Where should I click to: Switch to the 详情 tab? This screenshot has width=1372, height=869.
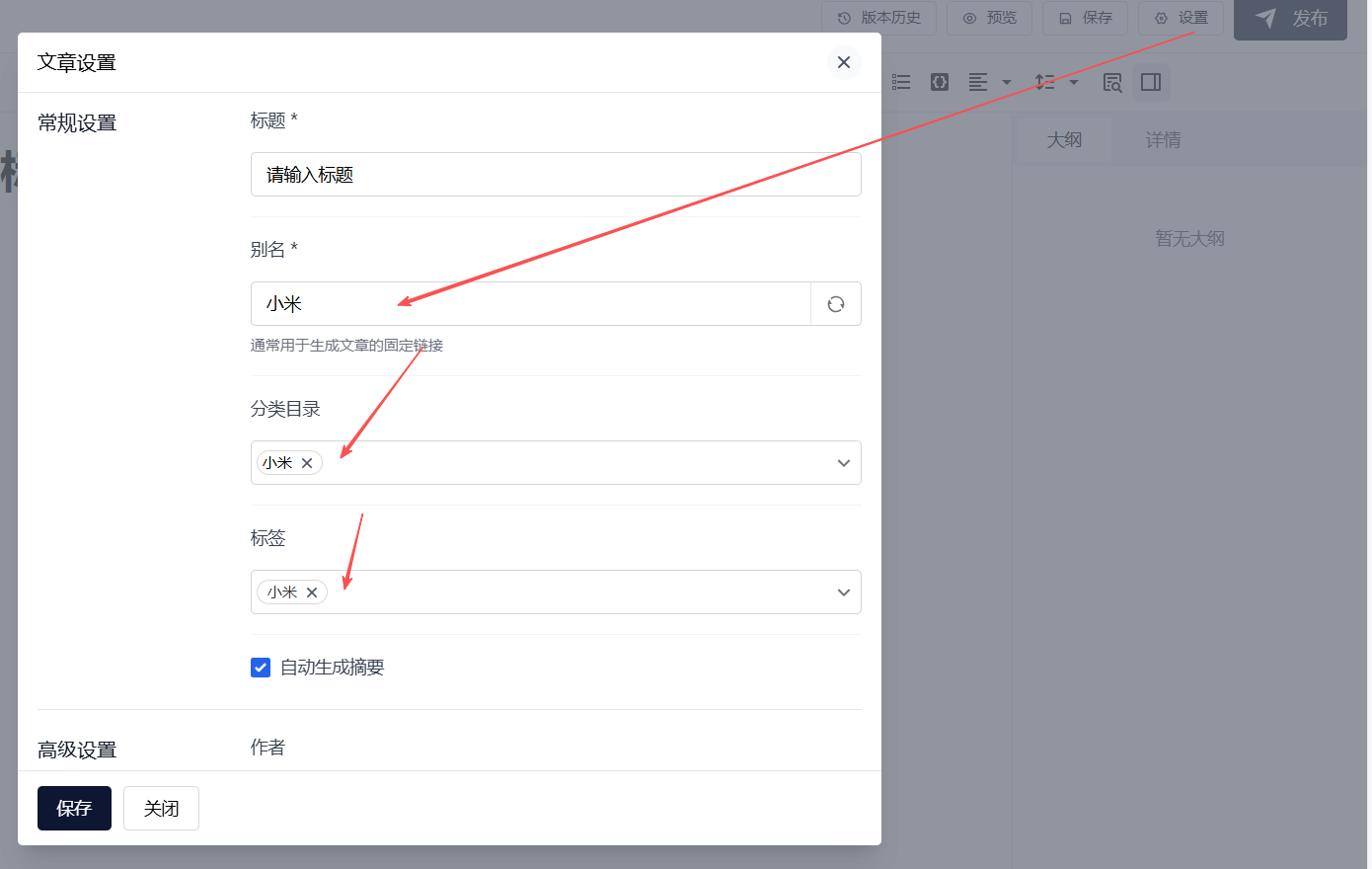pos(1163,140)
